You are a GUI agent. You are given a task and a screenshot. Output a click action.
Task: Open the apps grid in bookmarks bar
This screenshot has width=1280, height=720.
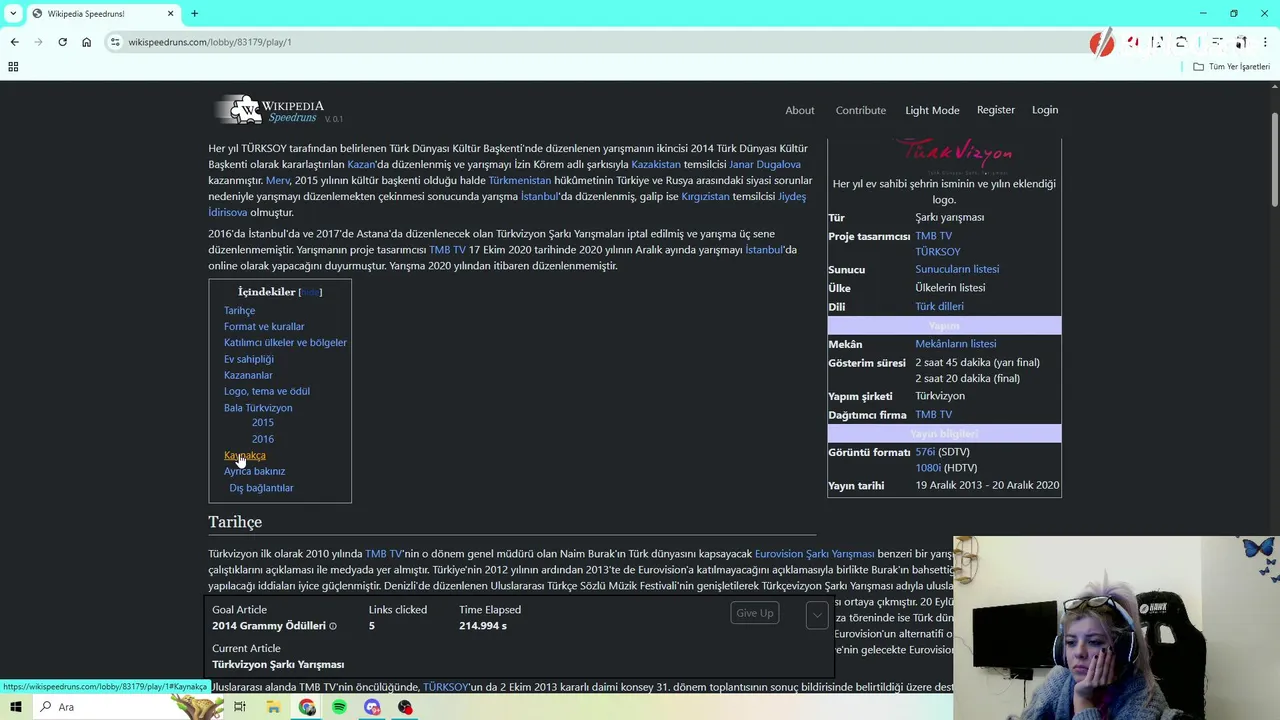[13, 66]
